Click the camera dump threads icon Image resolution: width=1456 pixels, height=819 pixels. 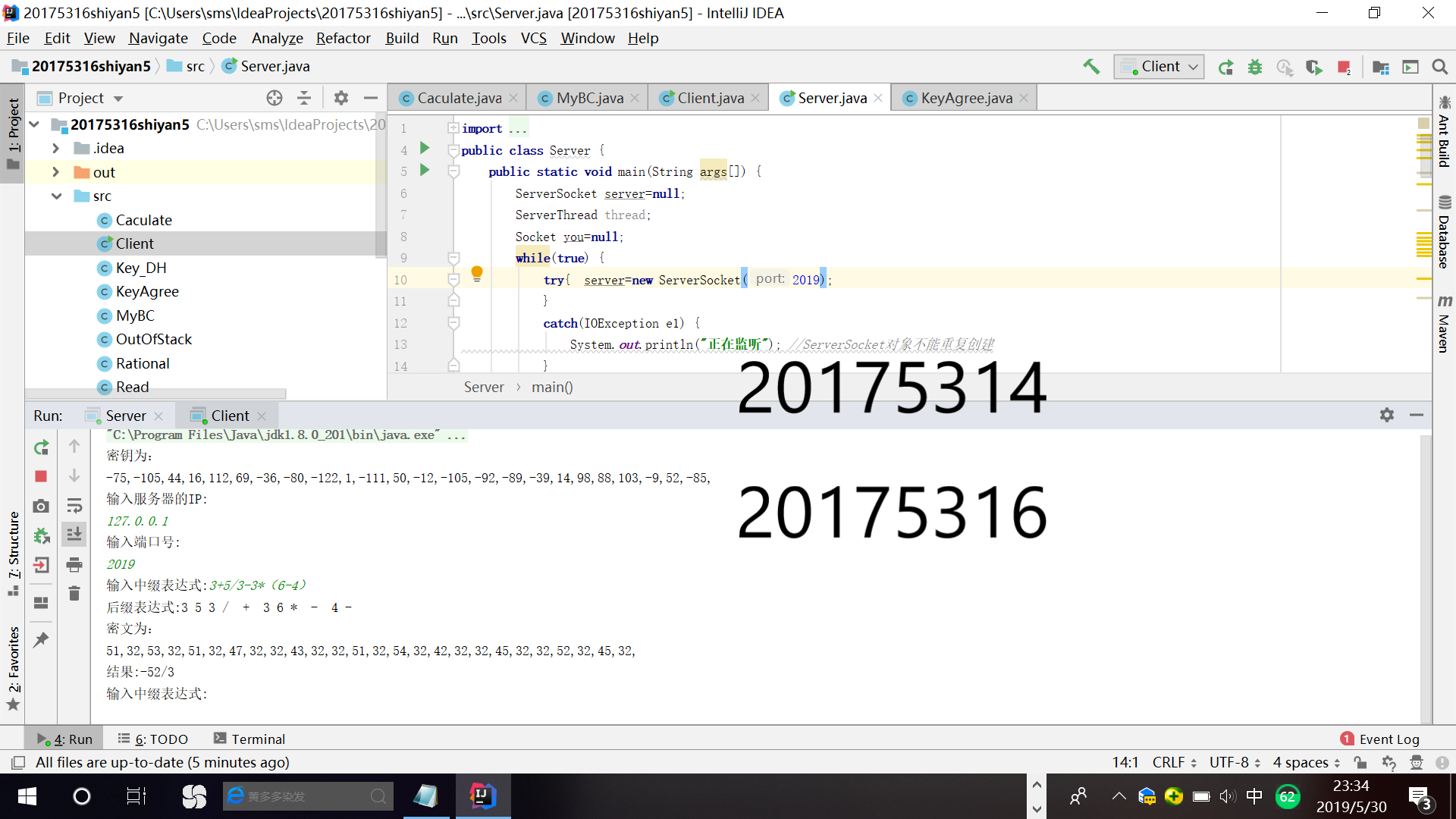click(x=41, y=506)
